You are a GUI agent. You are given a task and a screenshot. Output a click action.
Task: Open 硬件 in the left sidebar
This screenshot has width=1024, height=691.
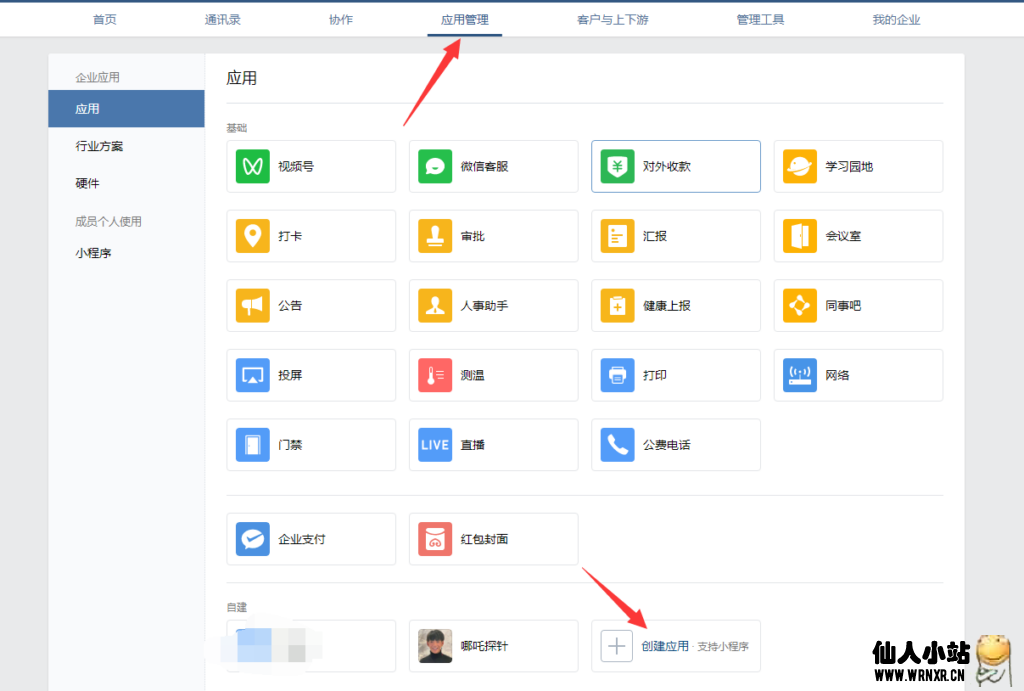pyautogui.click(x=88, y=184)
